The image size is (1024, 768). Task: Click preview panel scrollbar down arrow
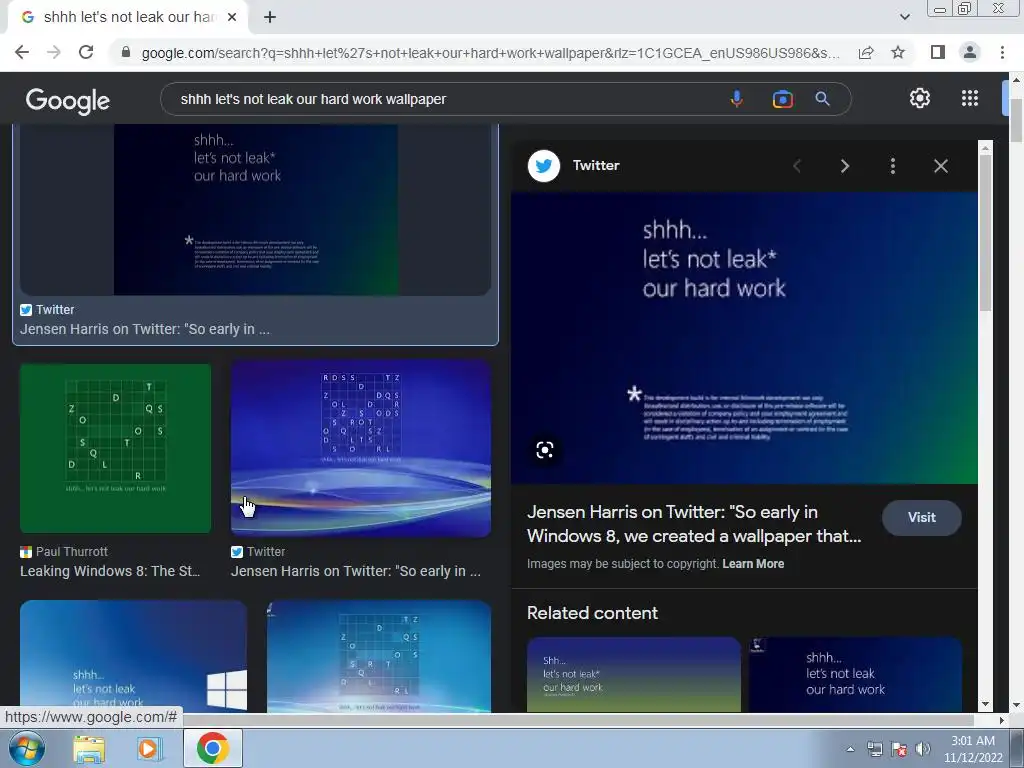click(x=985, y=705)
